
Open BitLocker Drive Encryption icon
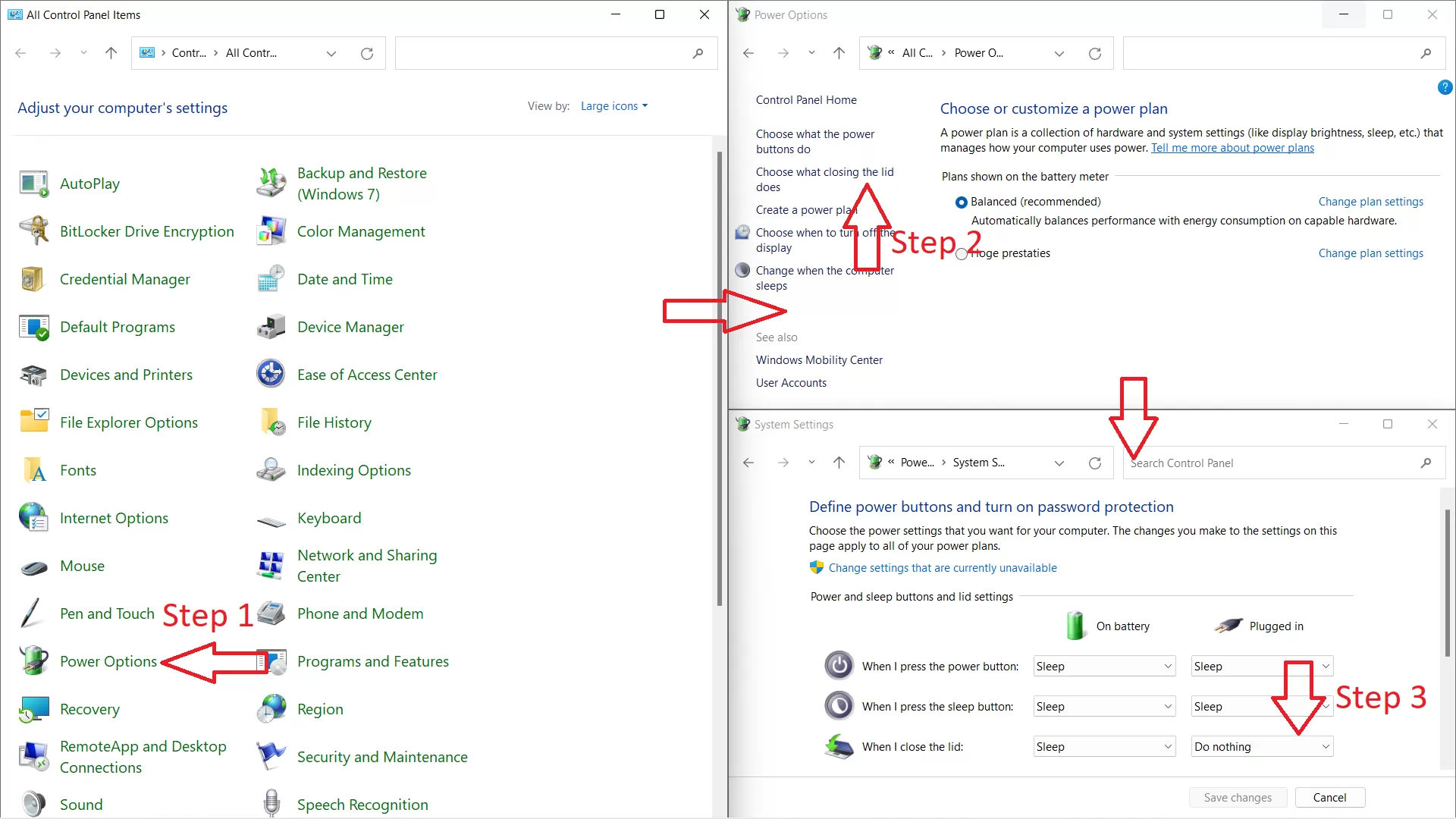[x=34, y=231]
